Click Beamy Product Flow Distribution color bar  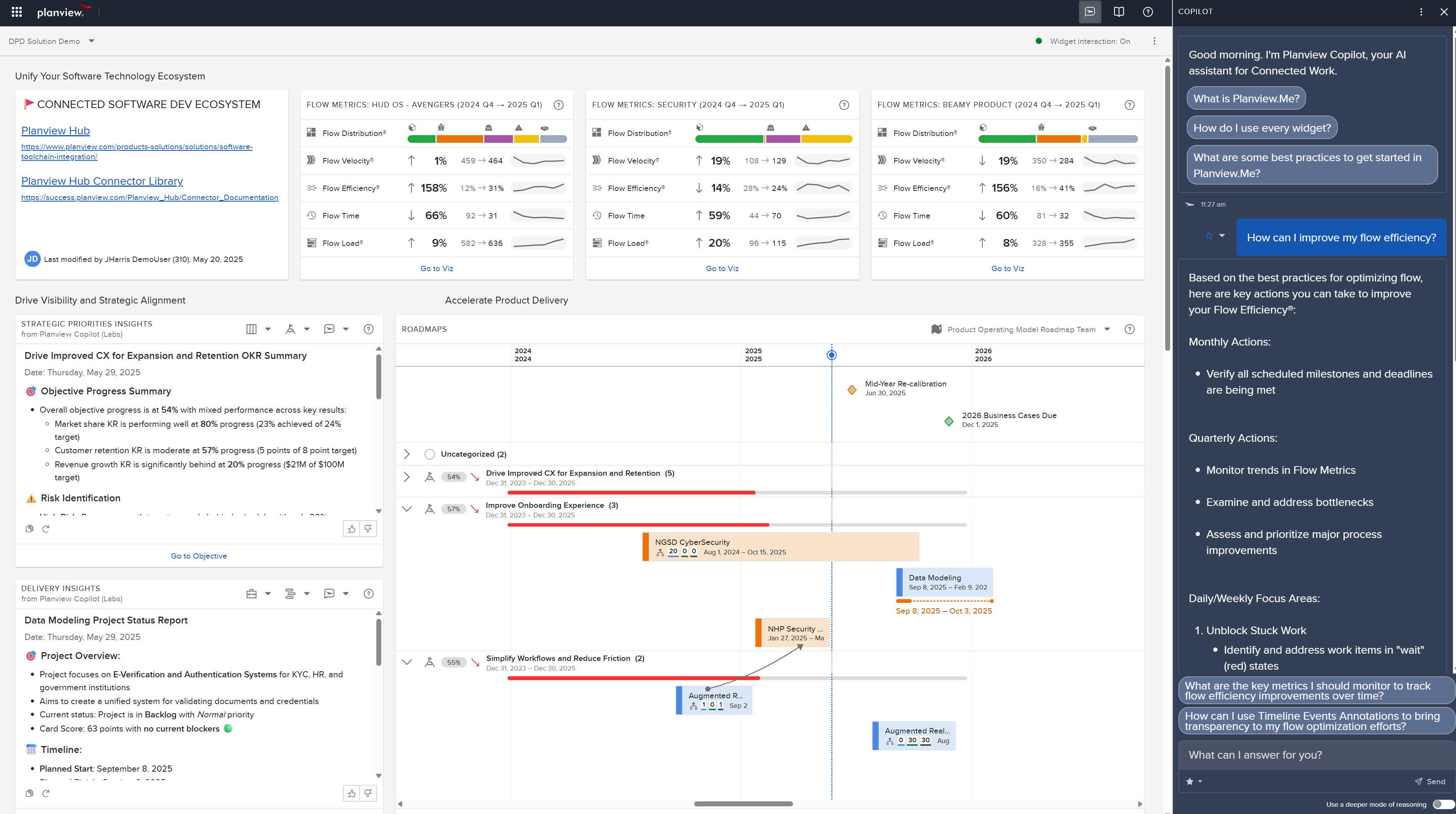pos(1058,139)
